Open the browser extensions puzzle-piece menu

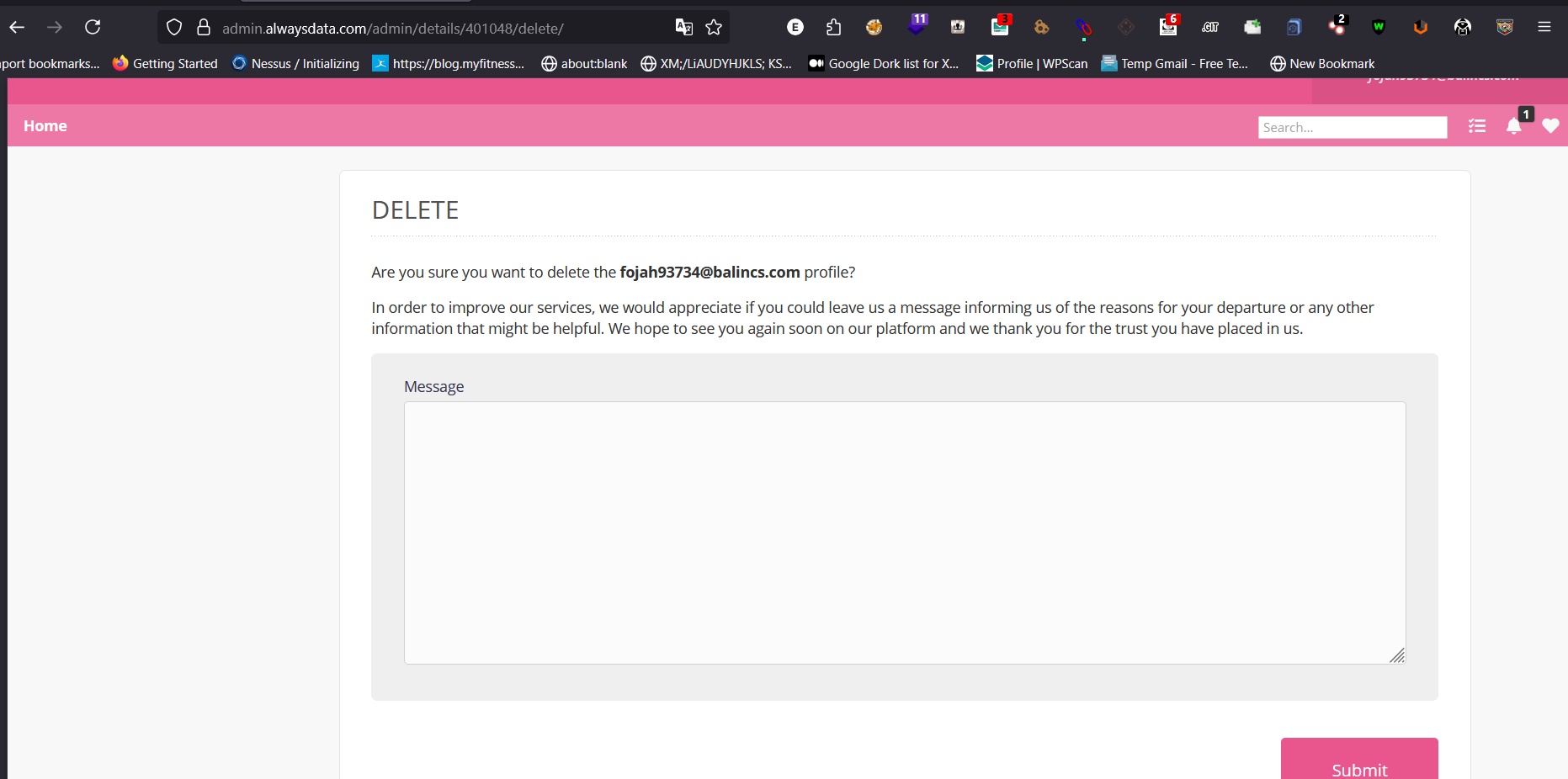(x=833, y=28)
